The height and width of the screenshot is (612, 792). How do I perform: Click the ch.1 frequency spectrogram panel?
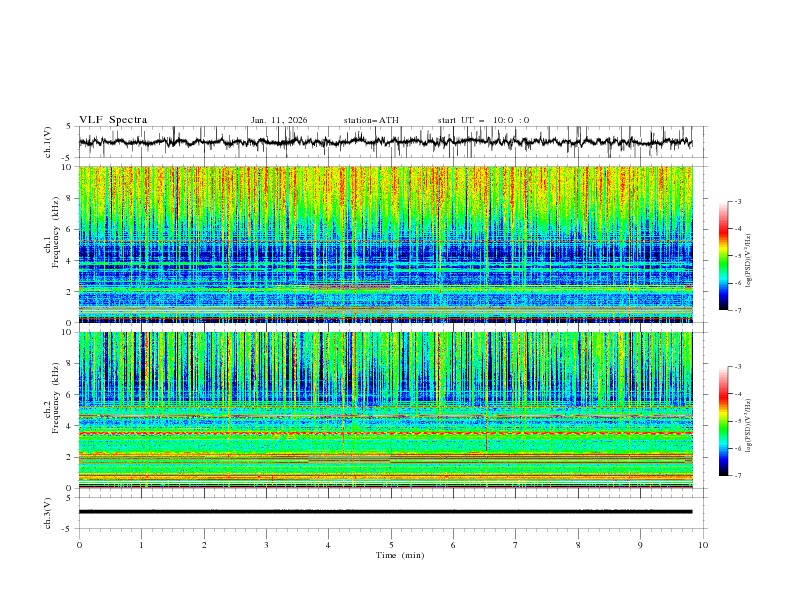coord(385,244)
